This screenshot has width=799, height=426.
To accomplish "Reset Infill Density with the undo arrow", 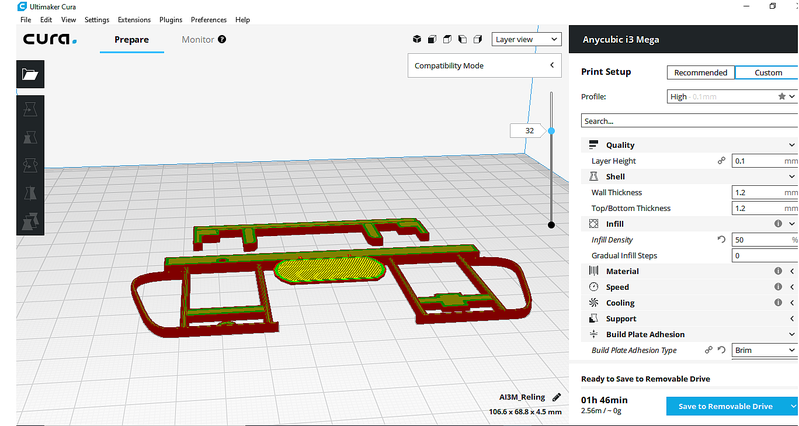I will point(722,239).
